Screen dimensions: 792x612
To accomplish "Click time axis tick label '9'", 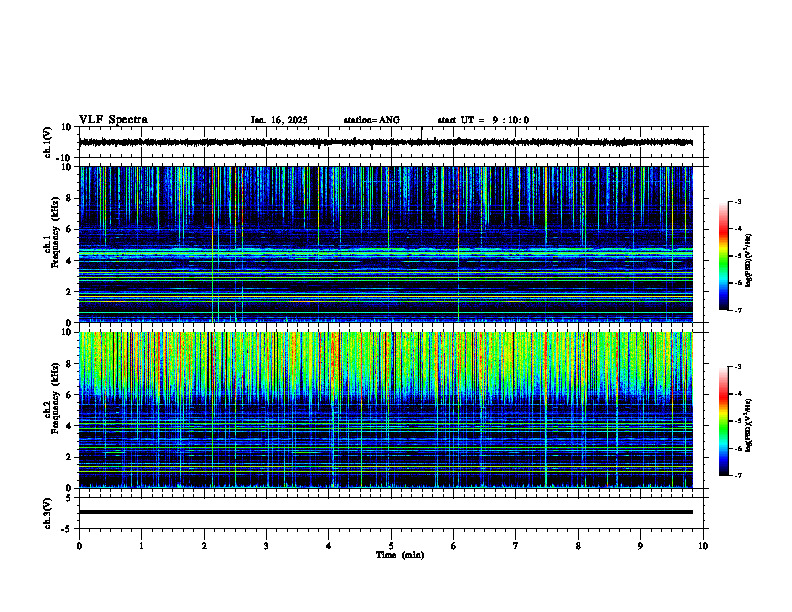I will (640, 546).
